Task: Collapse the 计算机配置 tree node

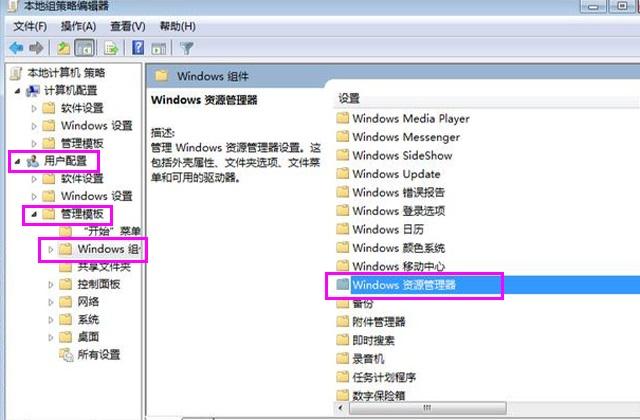Action: coord(19,91)
